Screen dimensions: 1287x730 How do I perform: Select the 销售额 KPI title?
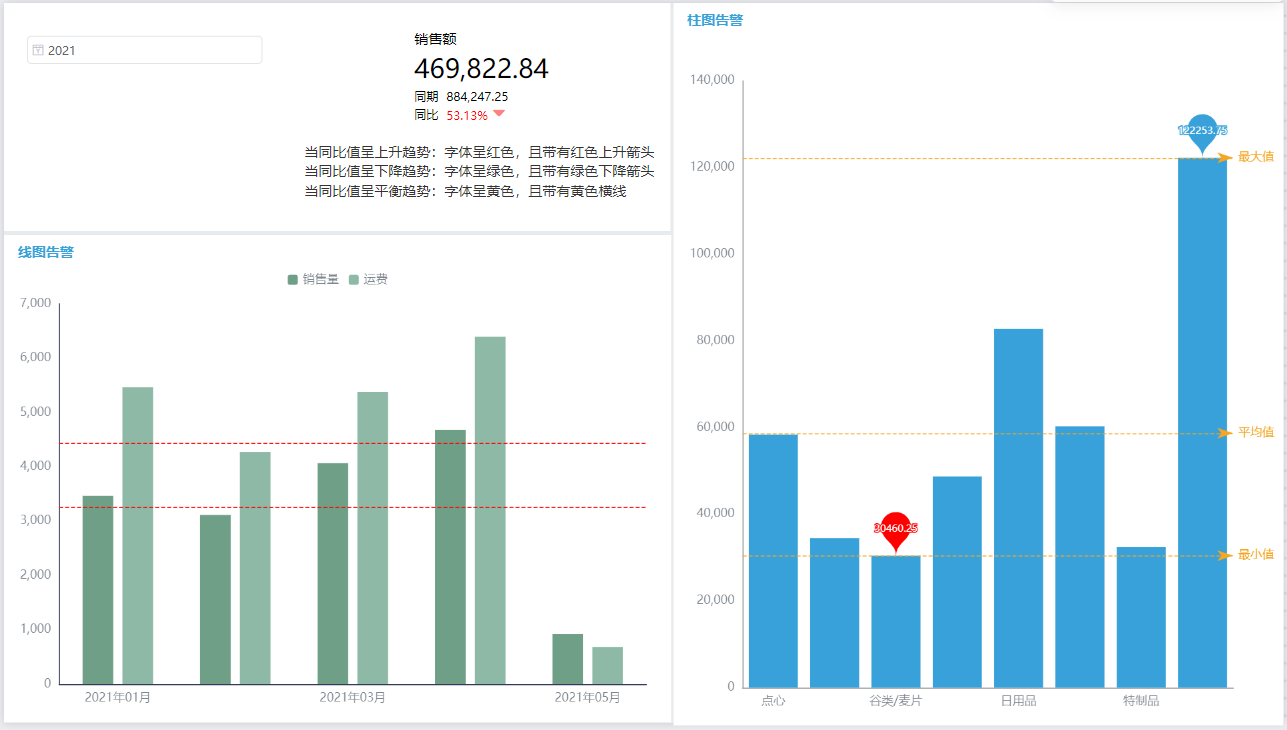(x=435, y=39)
